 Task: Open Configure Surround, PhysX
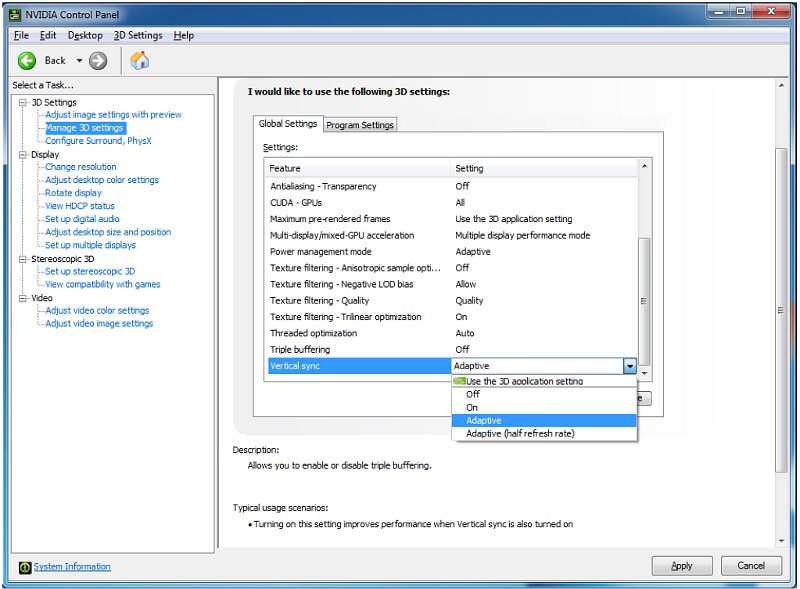click(x=98, y=141)
